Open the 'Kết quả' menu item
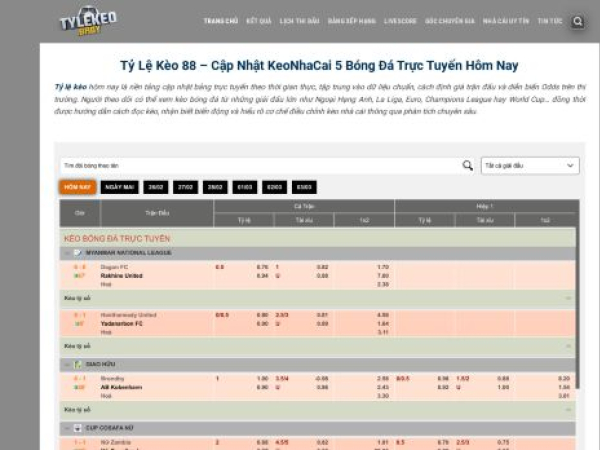This screenshot has height=450, width=600. click(x=258, y=21)
